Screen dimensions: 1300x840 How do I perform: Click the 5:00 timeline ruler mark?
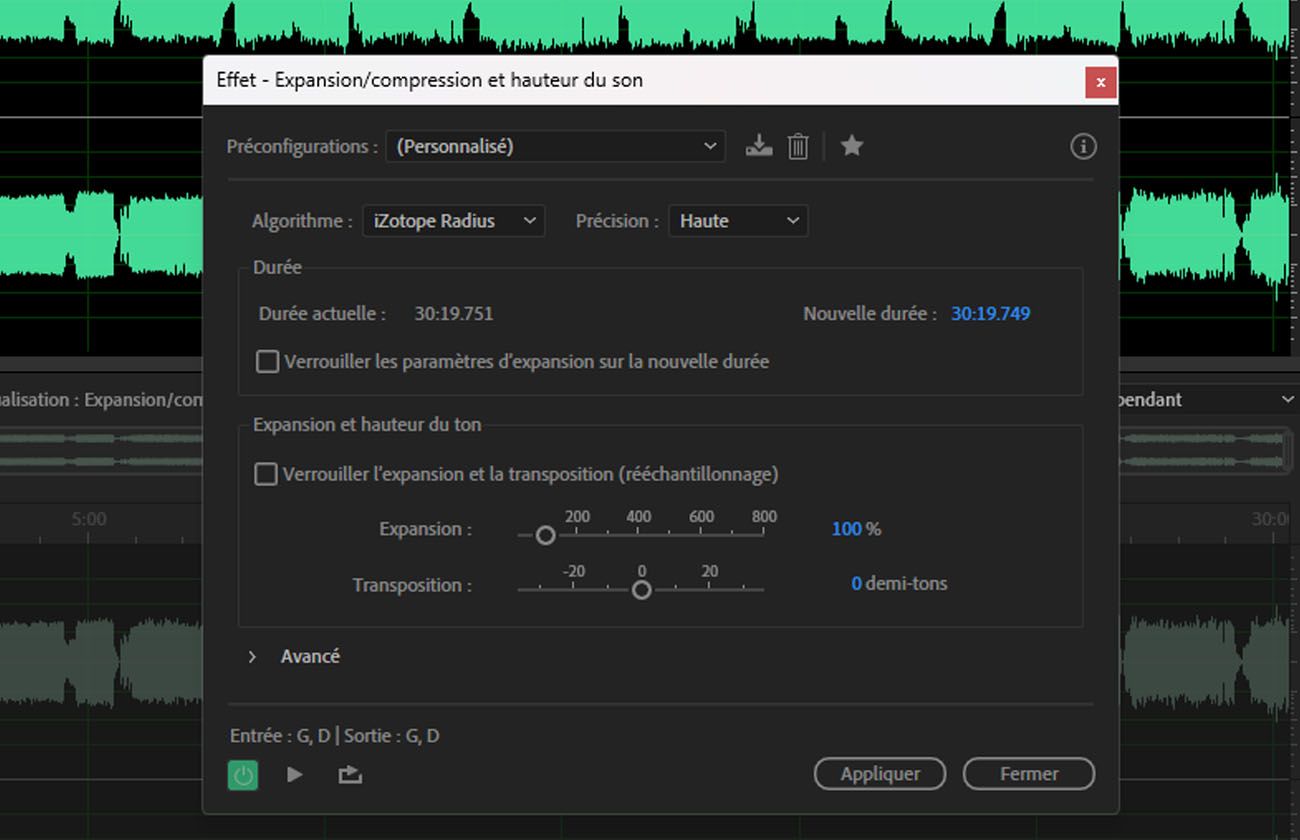point(88,519)
